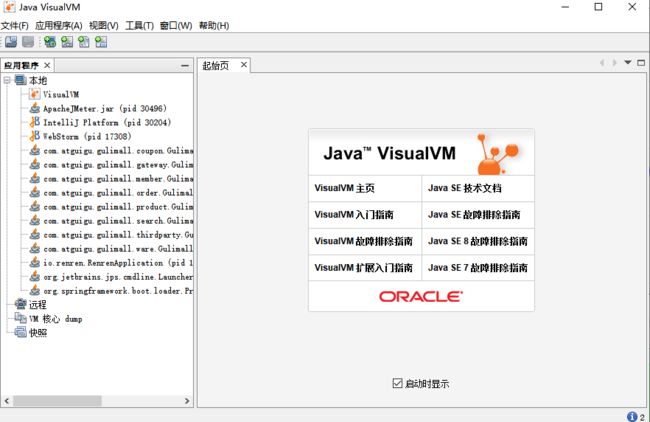Toggle the 启动时显示 checkbox
650x422 pixels.
coord(397,383)
